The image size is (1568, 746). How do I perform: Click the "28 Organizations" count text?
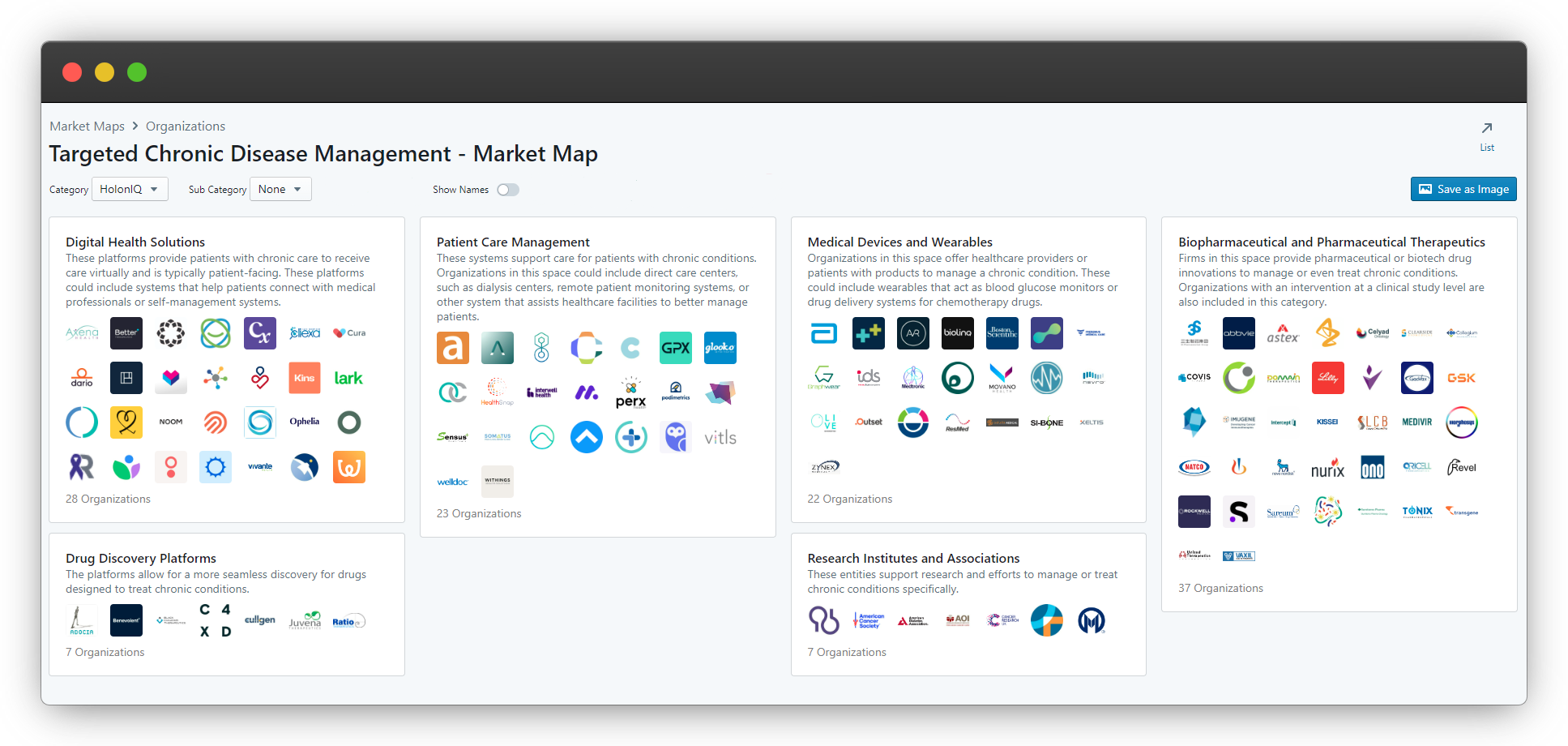[x=108, y=499]
